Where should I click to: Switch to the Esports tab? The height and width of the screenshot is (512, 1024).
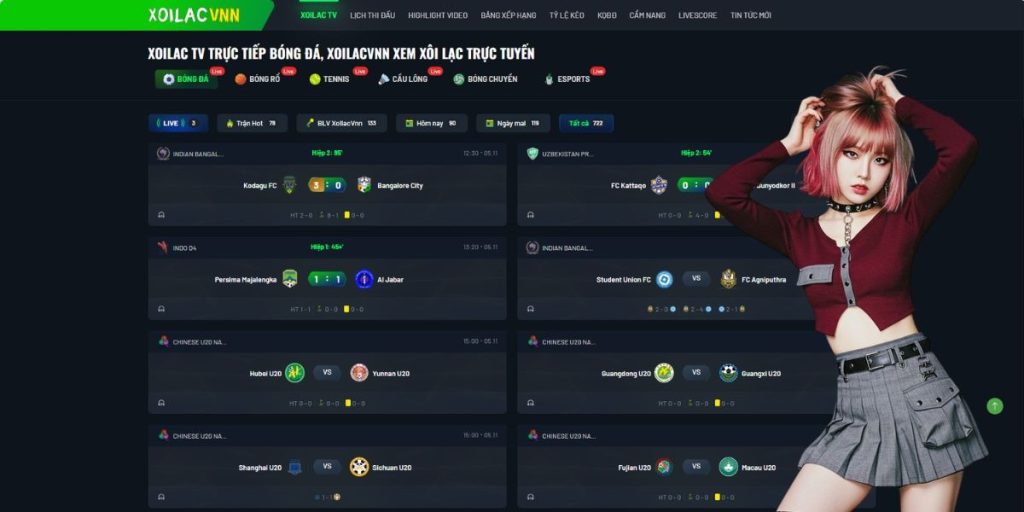pos(568,79)
